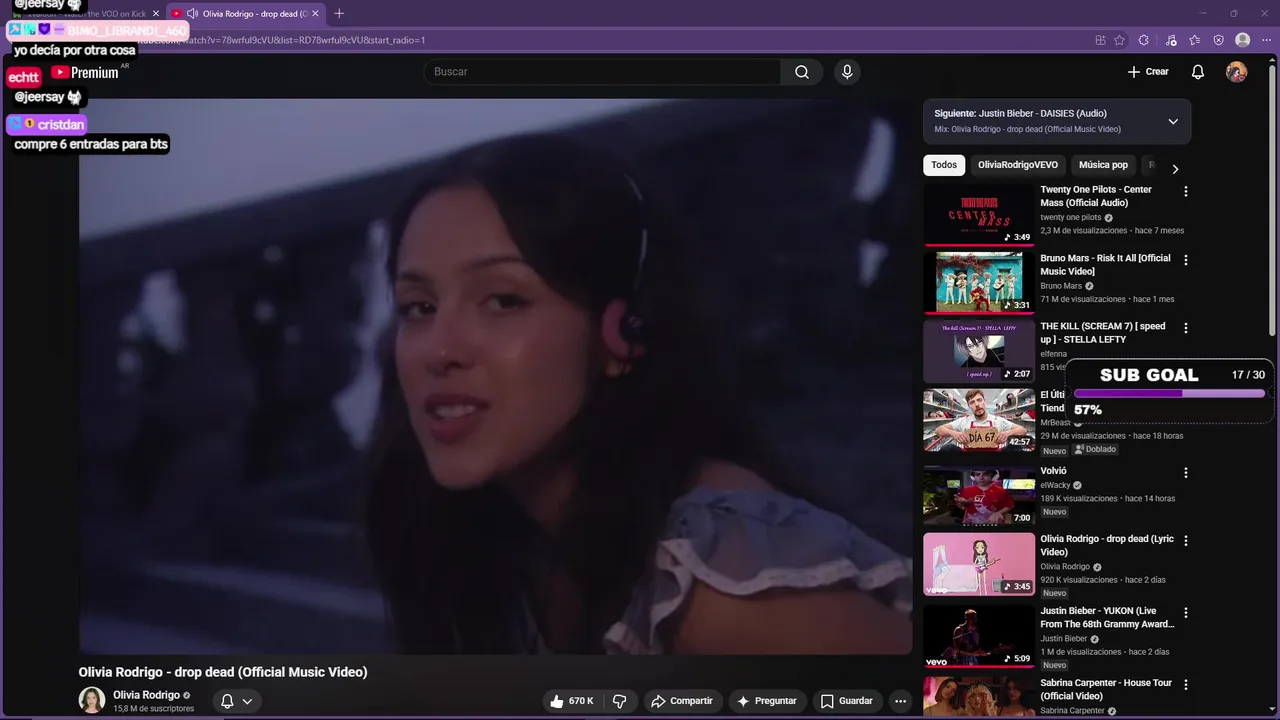Bookmark this page with the star icon

1119,40
